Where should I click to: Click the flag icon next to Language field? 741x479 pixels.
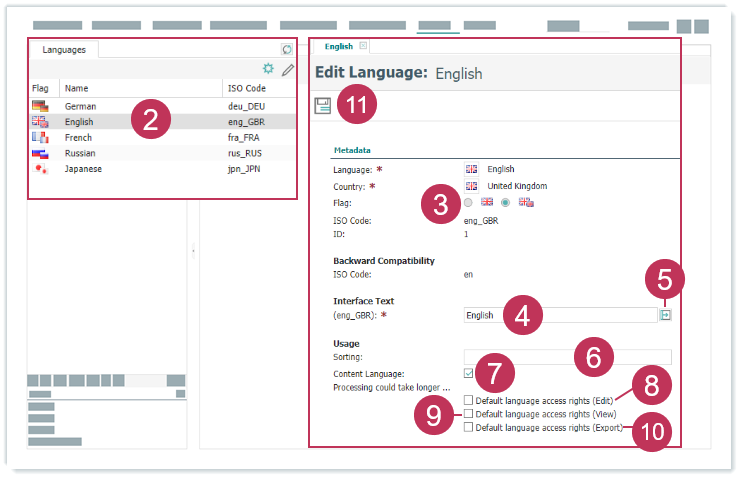[x=472, y=169]
